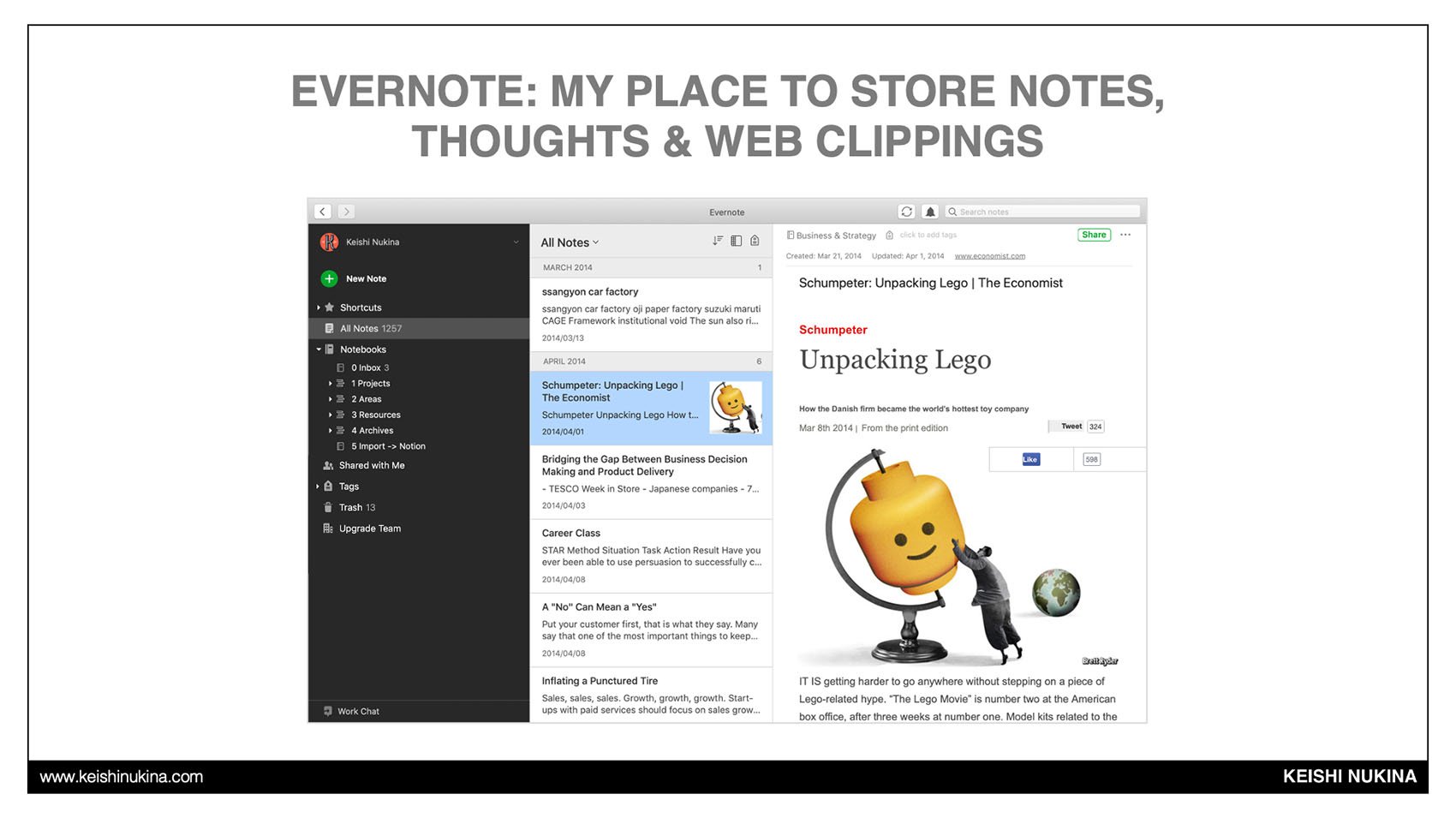
Task: Click the green Share button
Action: 1094,235
